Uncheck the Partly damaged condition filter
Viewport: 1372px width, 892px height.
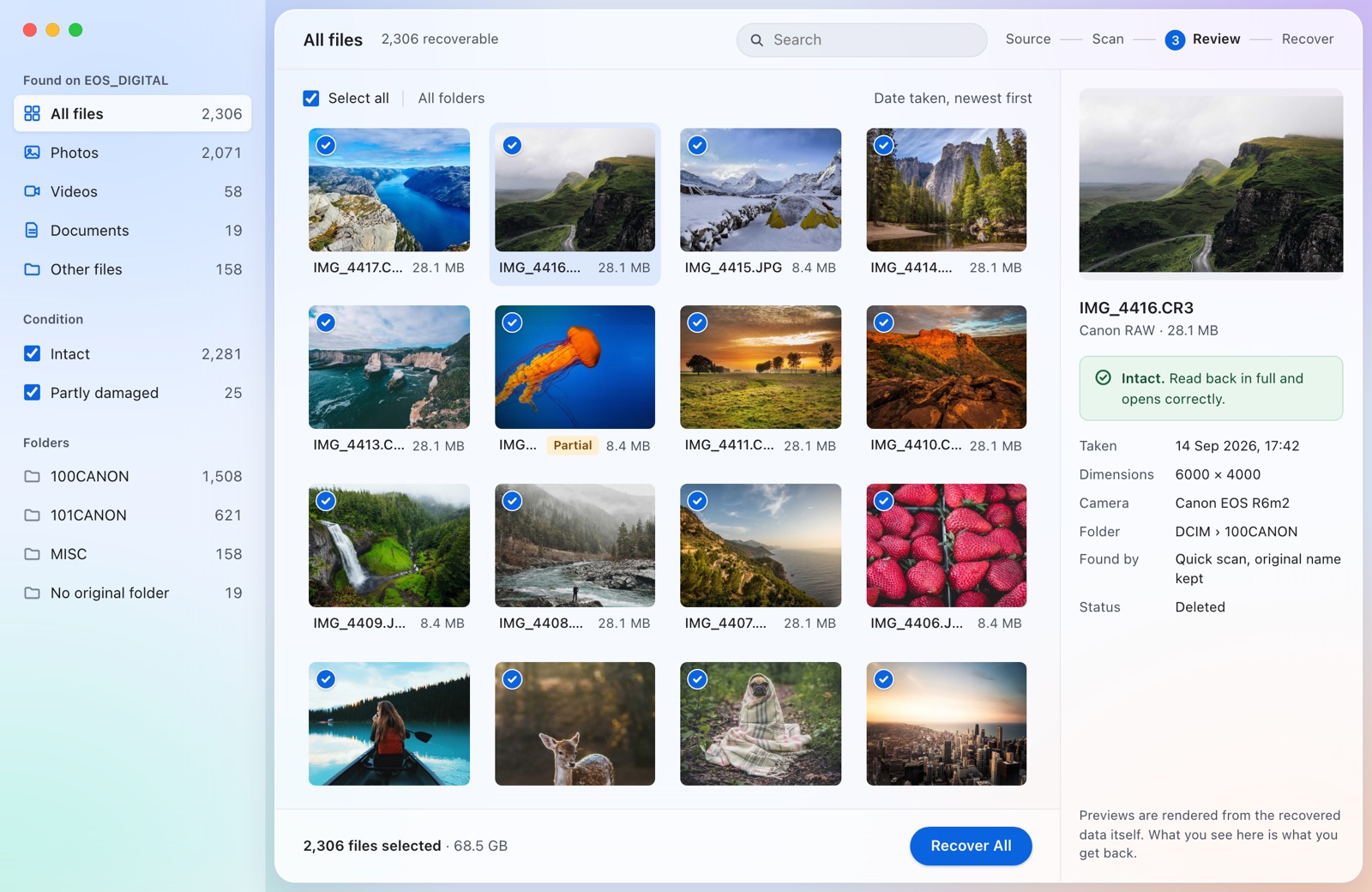tap(32, 392)
